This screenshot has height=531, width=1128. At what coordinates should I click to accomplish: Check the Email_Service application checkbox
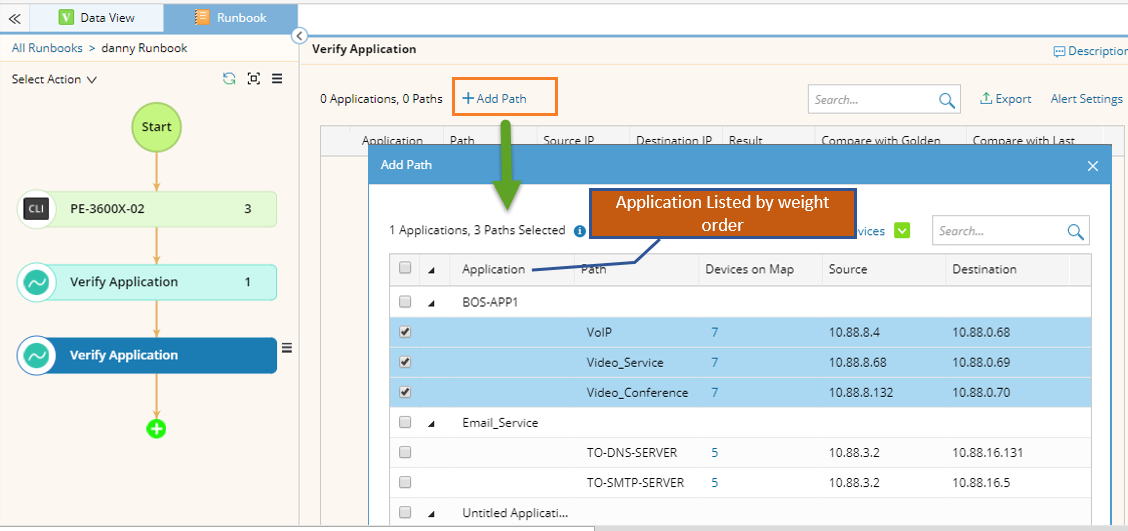click(x=405, y=422)
